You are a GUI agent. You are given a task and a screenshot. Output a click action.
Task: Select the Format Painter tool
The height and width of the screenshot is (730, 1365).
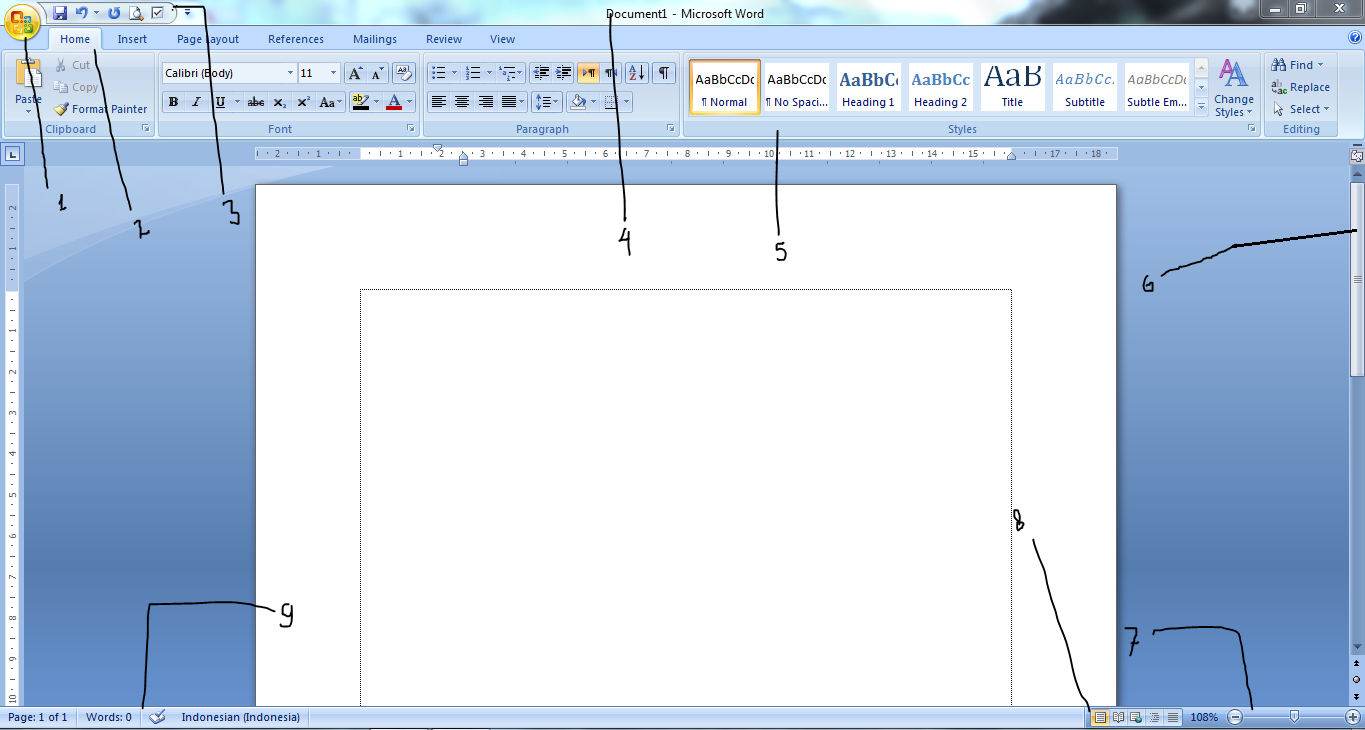[100, 109]
